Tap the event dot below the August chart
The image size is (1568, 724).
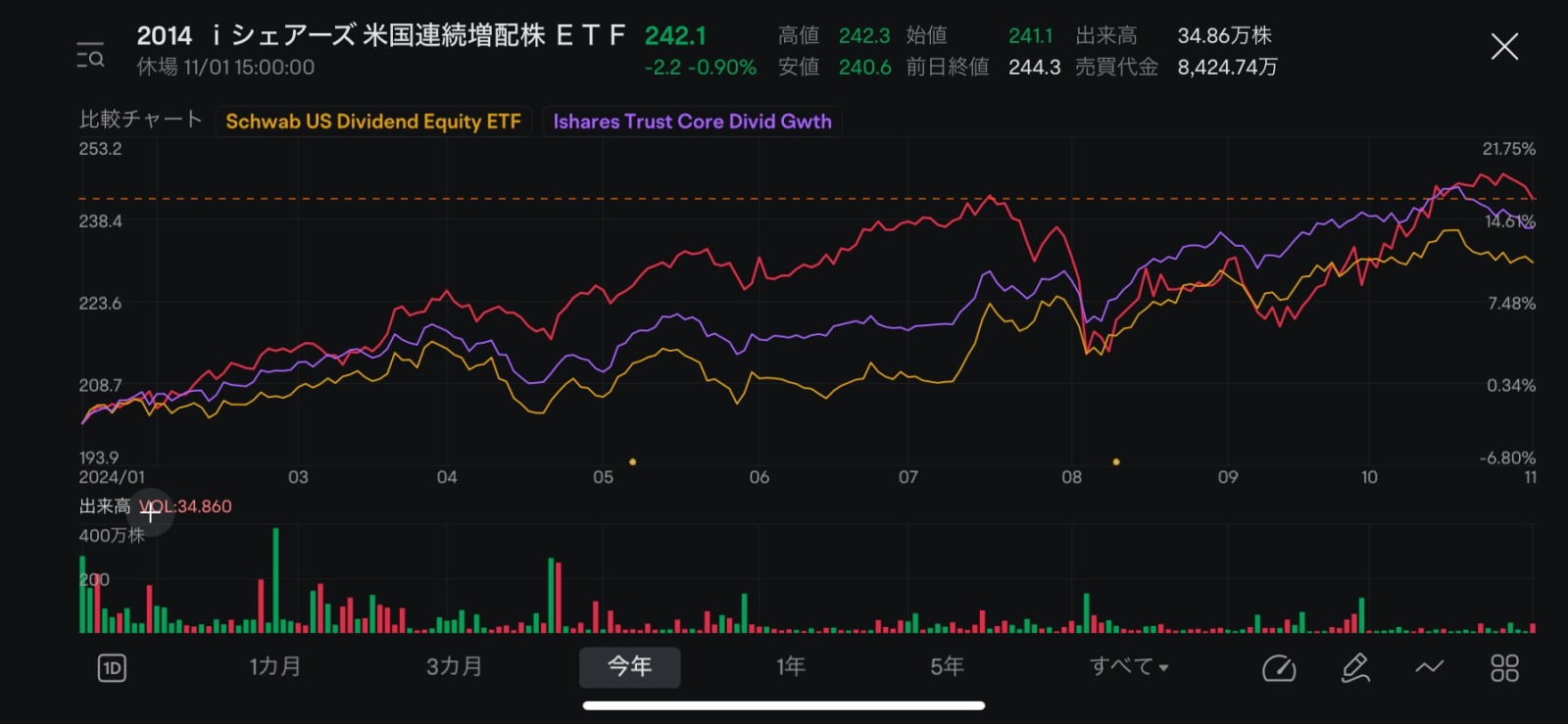pyautogui.click(x=1116, y=461)
